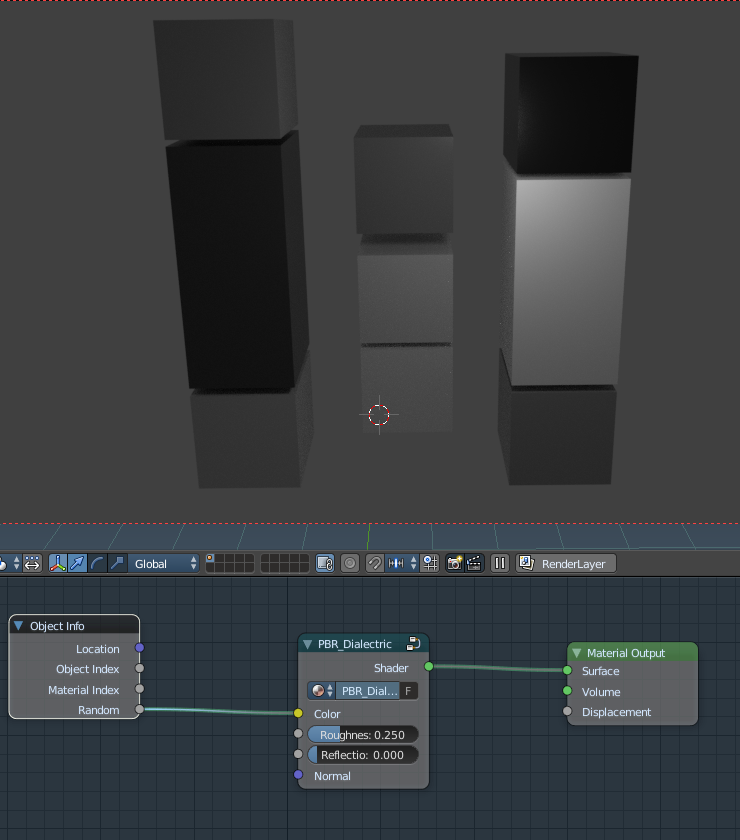740x840 pixels.
Task: Select the Object Info node header
Action: [74, 626]
